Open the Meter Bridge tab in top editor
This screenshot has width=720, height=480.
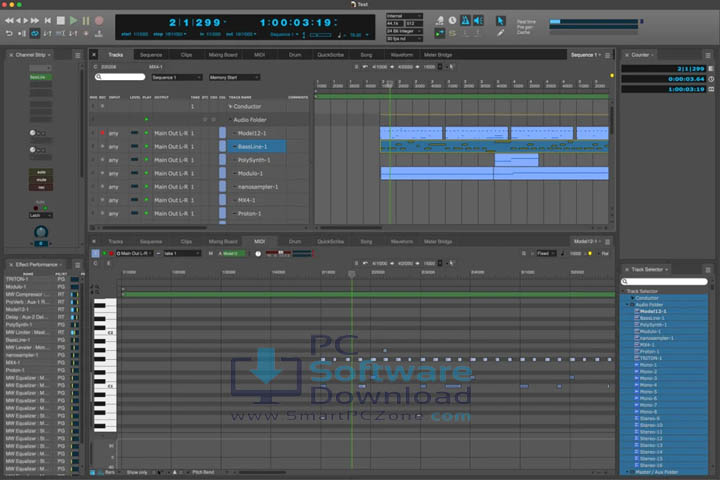438,55
